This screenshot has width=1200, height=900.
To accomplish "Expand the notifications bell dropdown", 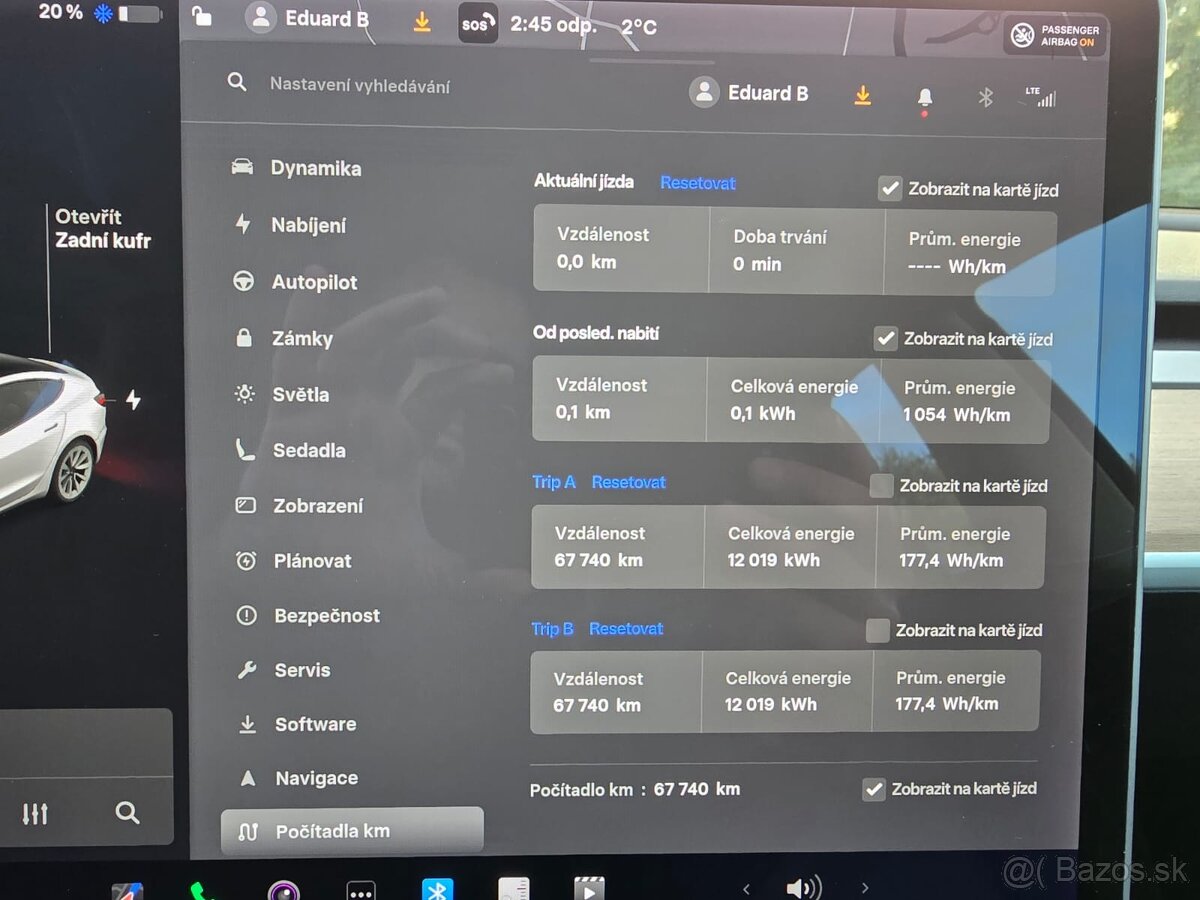I will pyautogui.click(x=924, y=95).
